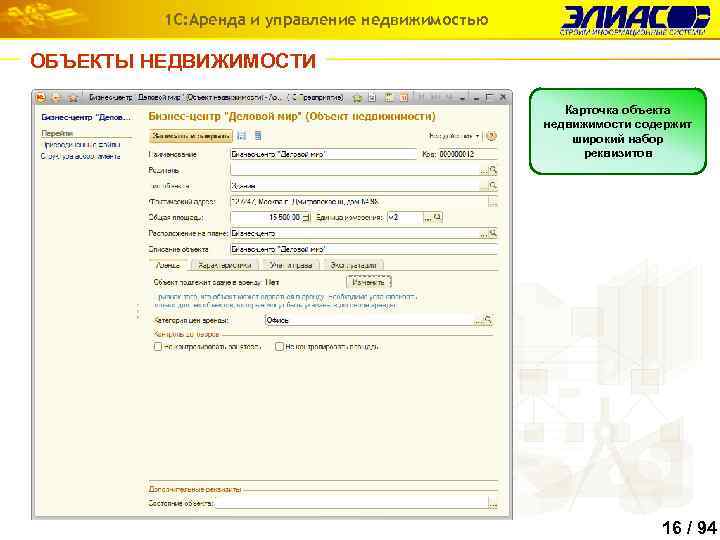720x540 pixels.
Task: Switch to the Характеристики tab
Action: coord(225,265)
